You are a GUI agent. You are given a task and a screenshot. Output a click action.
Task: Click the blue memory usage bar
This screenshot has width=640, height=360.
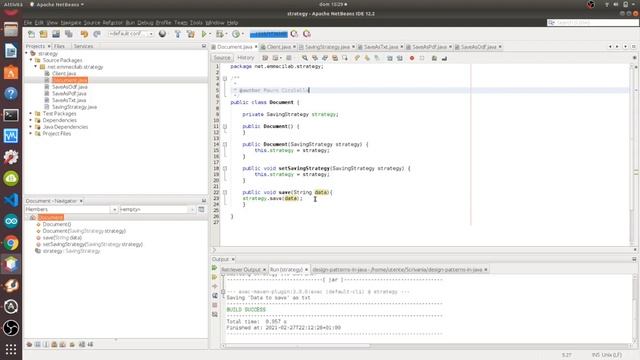[x=269, y=34]
